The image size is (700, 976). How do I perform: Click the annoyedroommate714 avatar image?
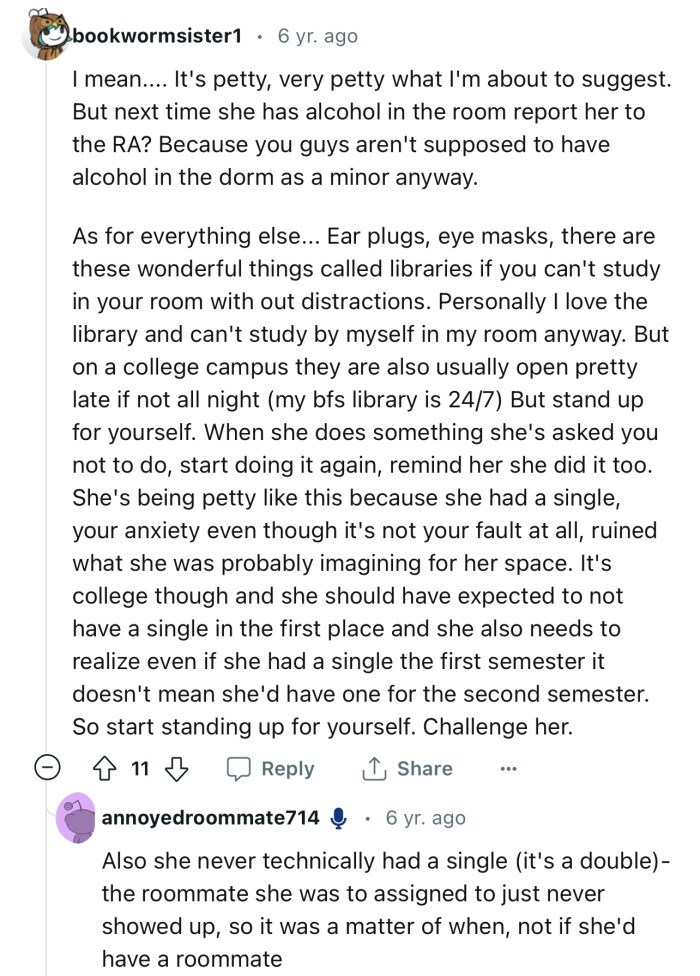76,818
